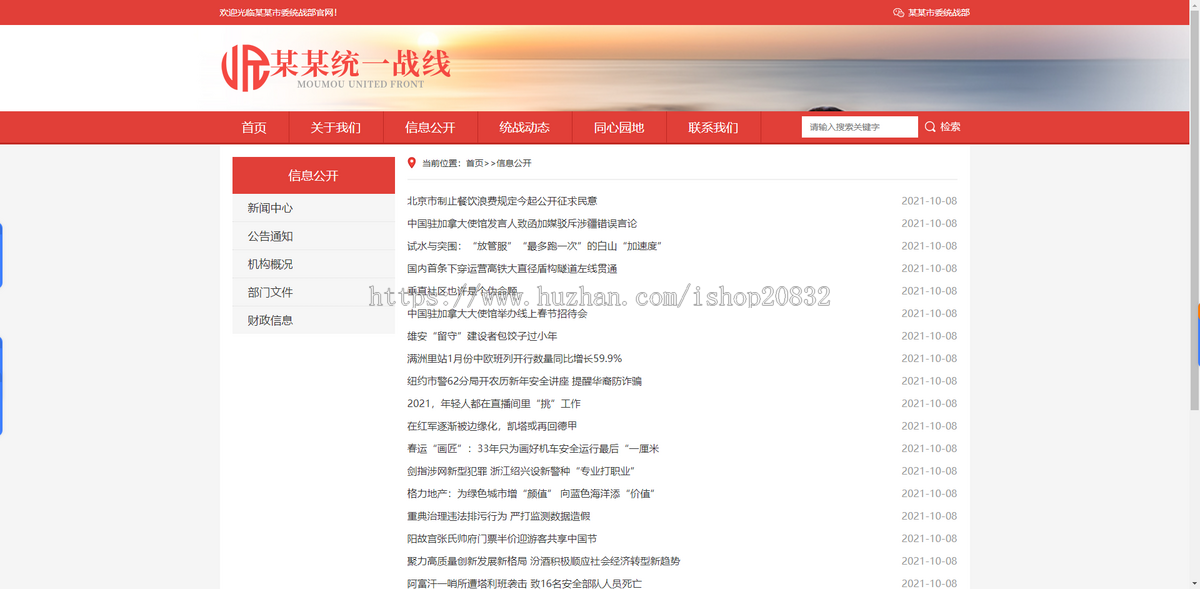1200x589 pixels.
Task: Open article 阿富汗一哨所遭塔利班袭击
Action: tap(524, 583)
